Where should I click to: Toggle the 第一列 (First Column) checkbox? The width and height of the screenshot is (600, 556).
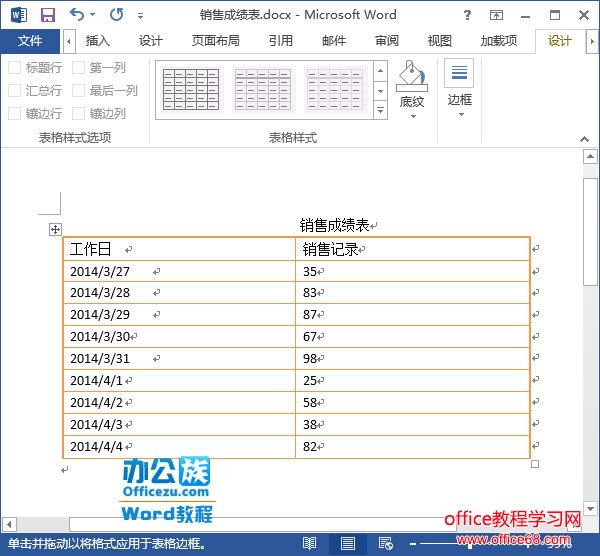tap(78, 68)
